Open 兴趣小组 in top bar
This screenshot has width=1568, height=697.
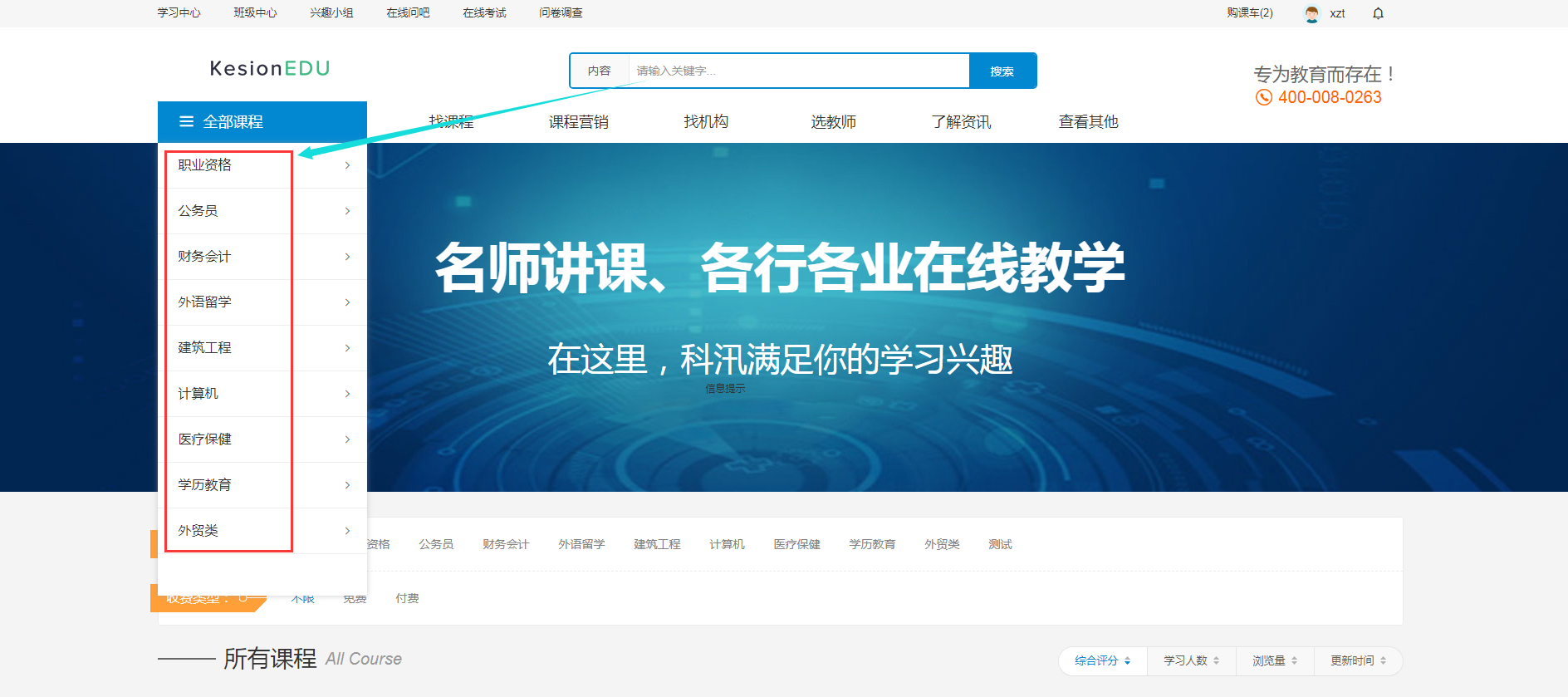331,13
